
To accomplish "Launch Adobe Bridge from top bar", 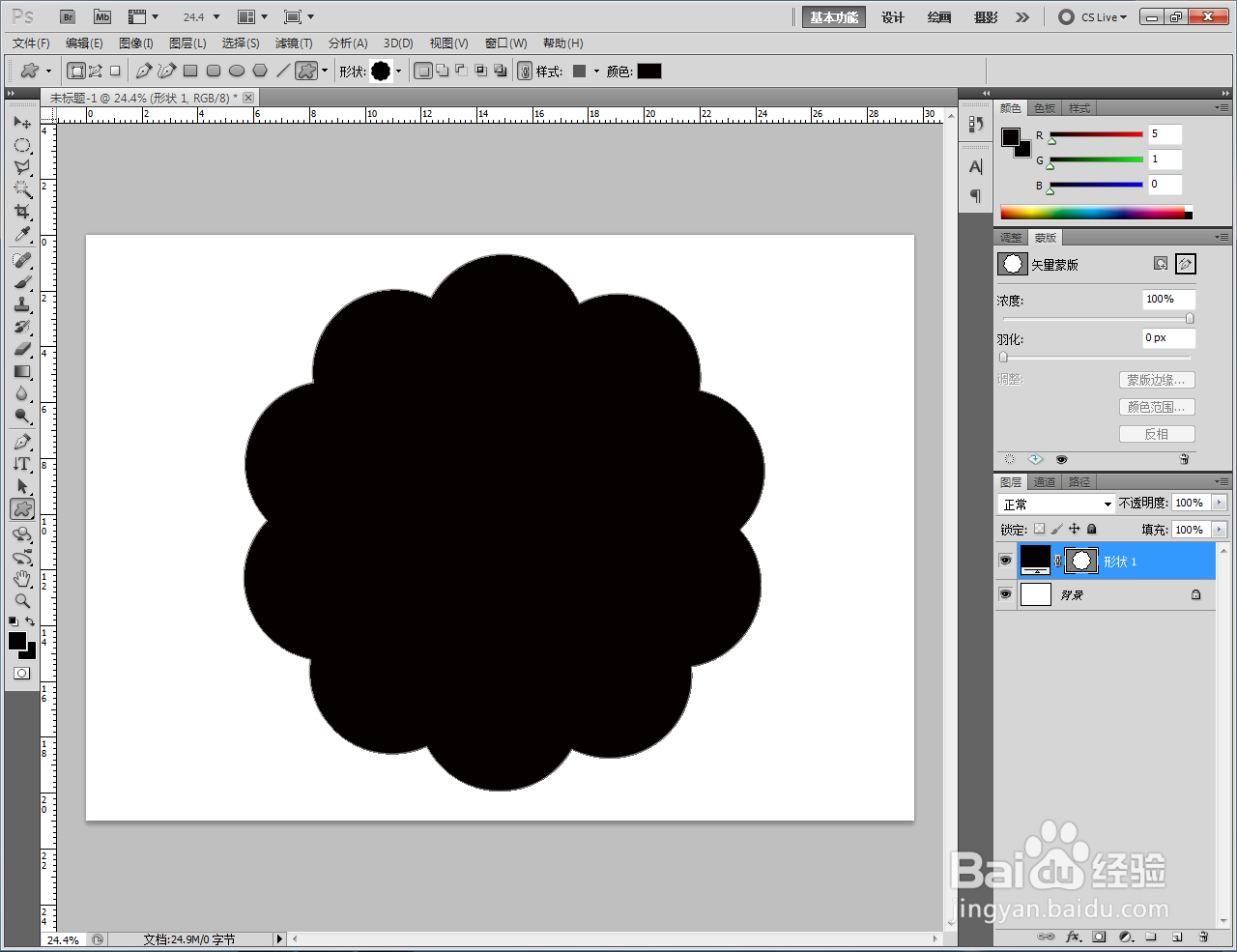I will pos(68,16).
